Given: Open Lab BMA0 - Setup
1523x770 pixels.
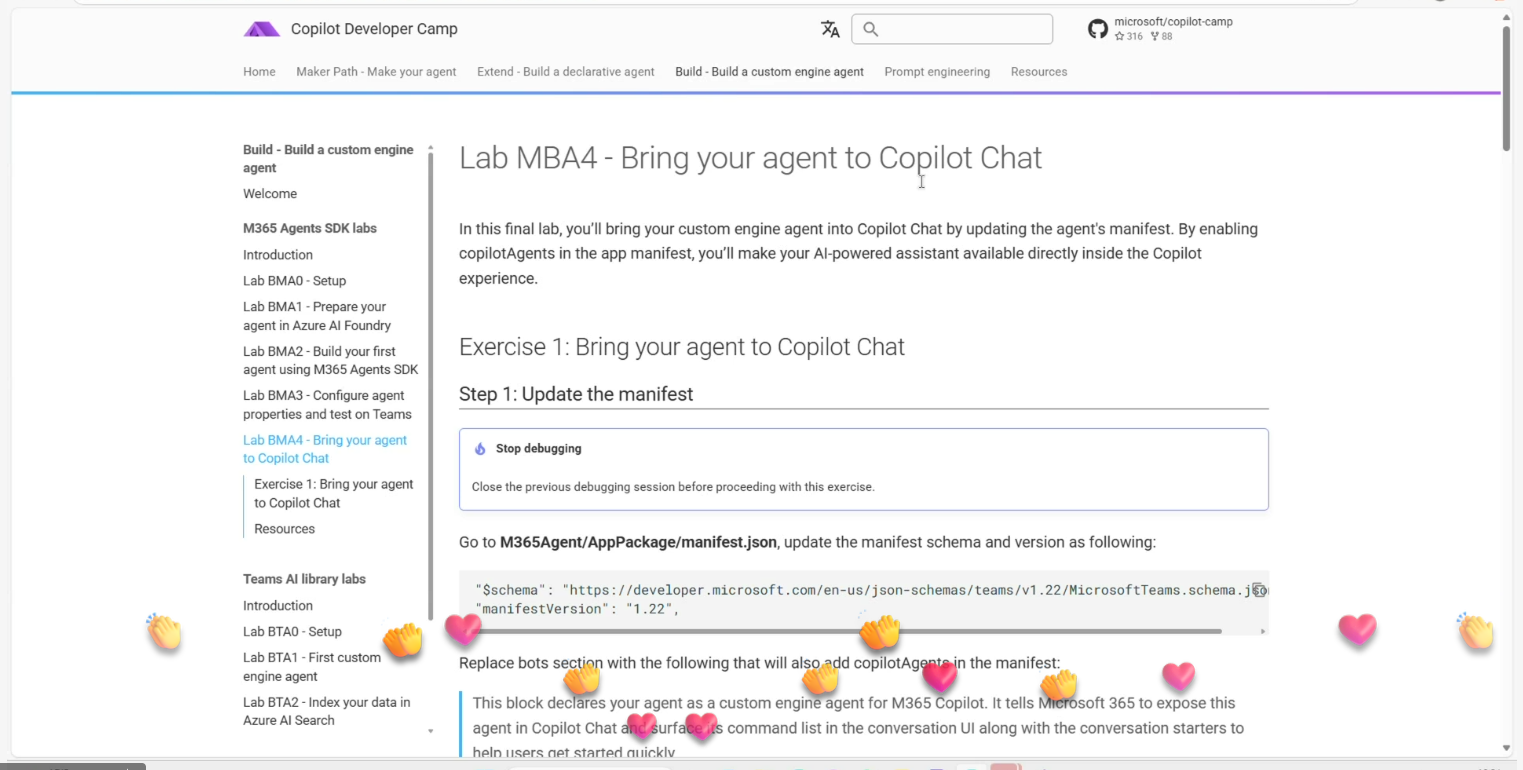Looking at the screenshot, I should tap(295, 281).
